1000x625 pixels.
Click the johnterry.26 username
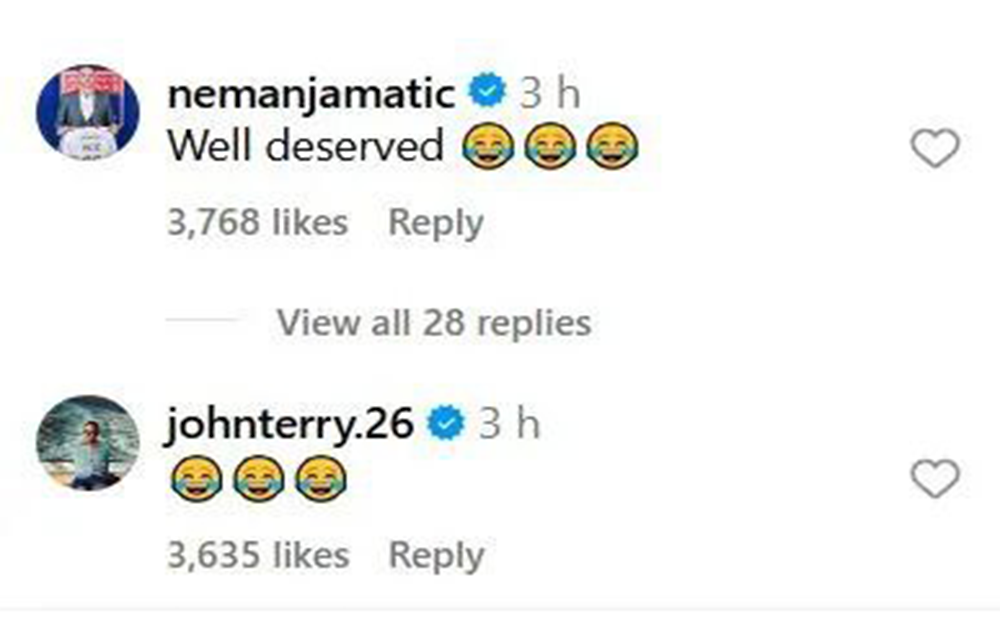tap(291, 424)
